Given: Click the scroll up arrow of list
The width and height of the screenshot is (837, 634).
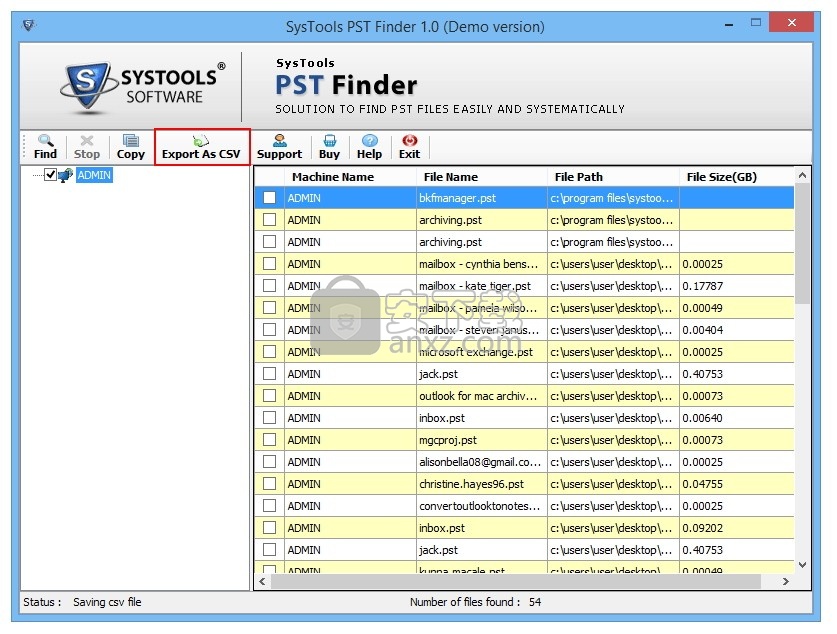Looking at the screenshot, I should (x=802, y=175).
